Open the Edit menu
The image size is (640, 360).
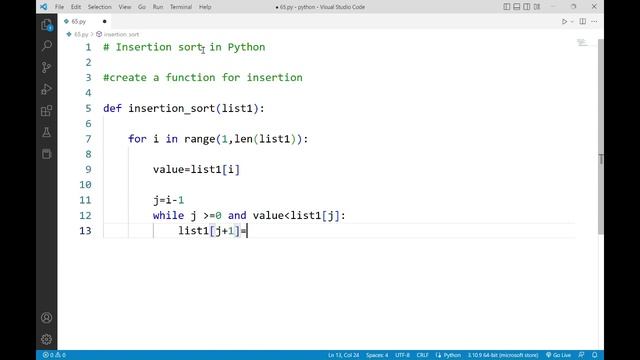(x=76, y=7)
